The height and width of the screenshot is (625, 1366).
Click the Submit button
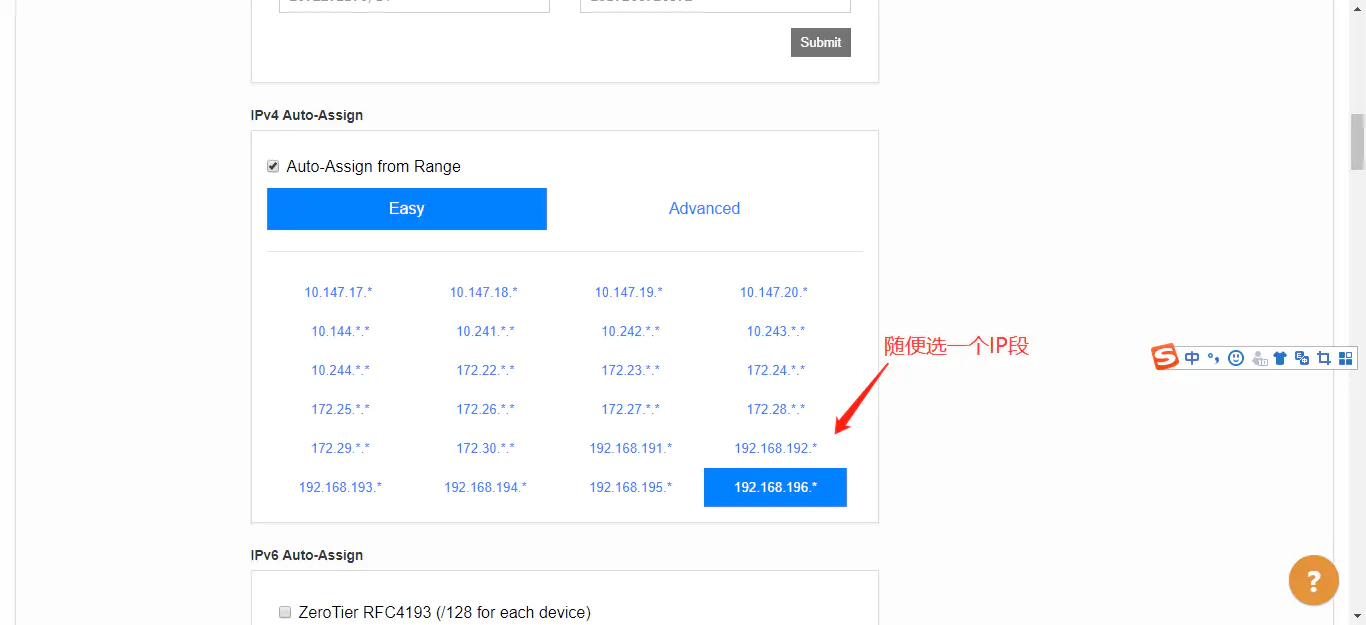[821, 42]
